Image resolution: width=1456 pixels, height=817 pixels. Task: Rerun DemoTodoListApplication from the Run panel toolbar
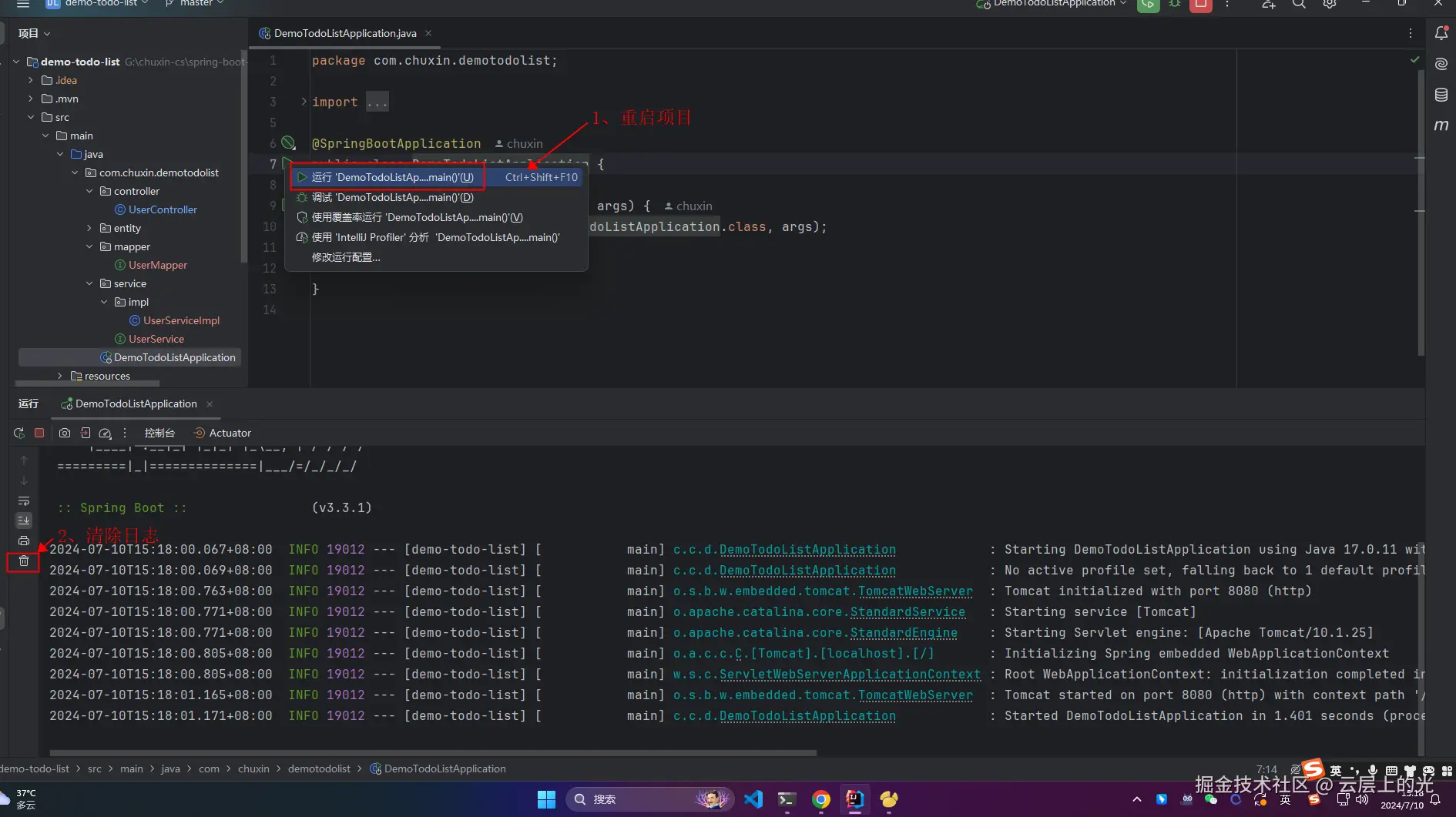(x=19, y=433)
